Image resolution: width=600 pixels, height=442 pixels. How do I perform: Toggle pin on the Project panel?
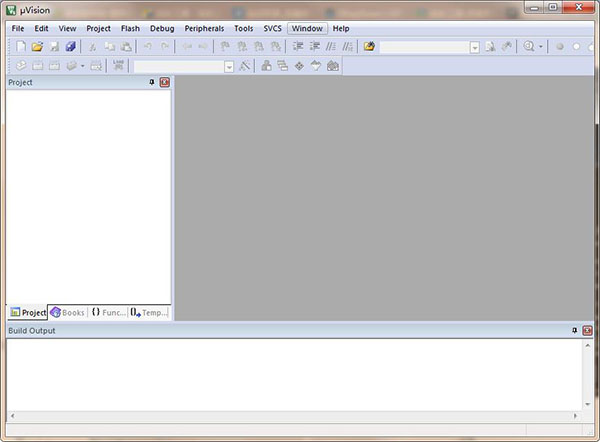point(152,83)
